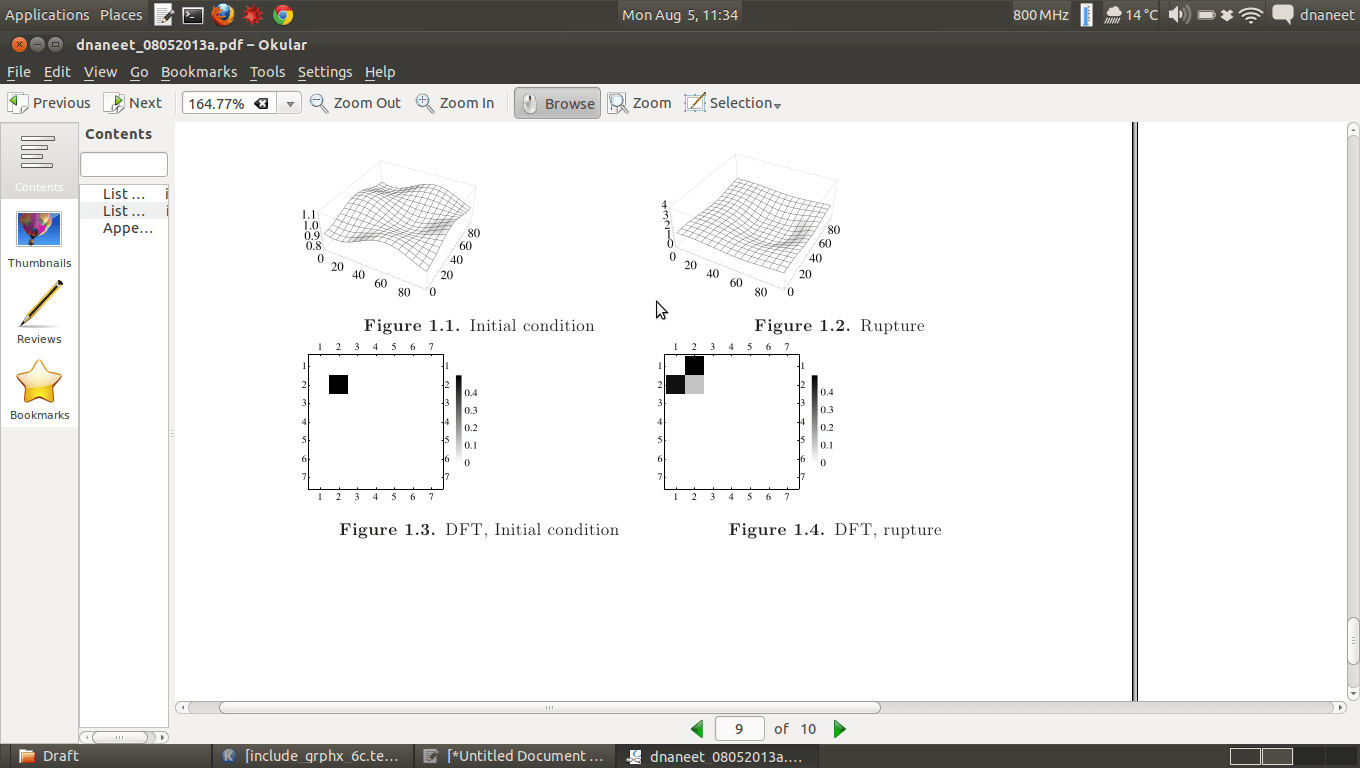
Task: Open the Bookmarks menu
Action: point(199,71)
